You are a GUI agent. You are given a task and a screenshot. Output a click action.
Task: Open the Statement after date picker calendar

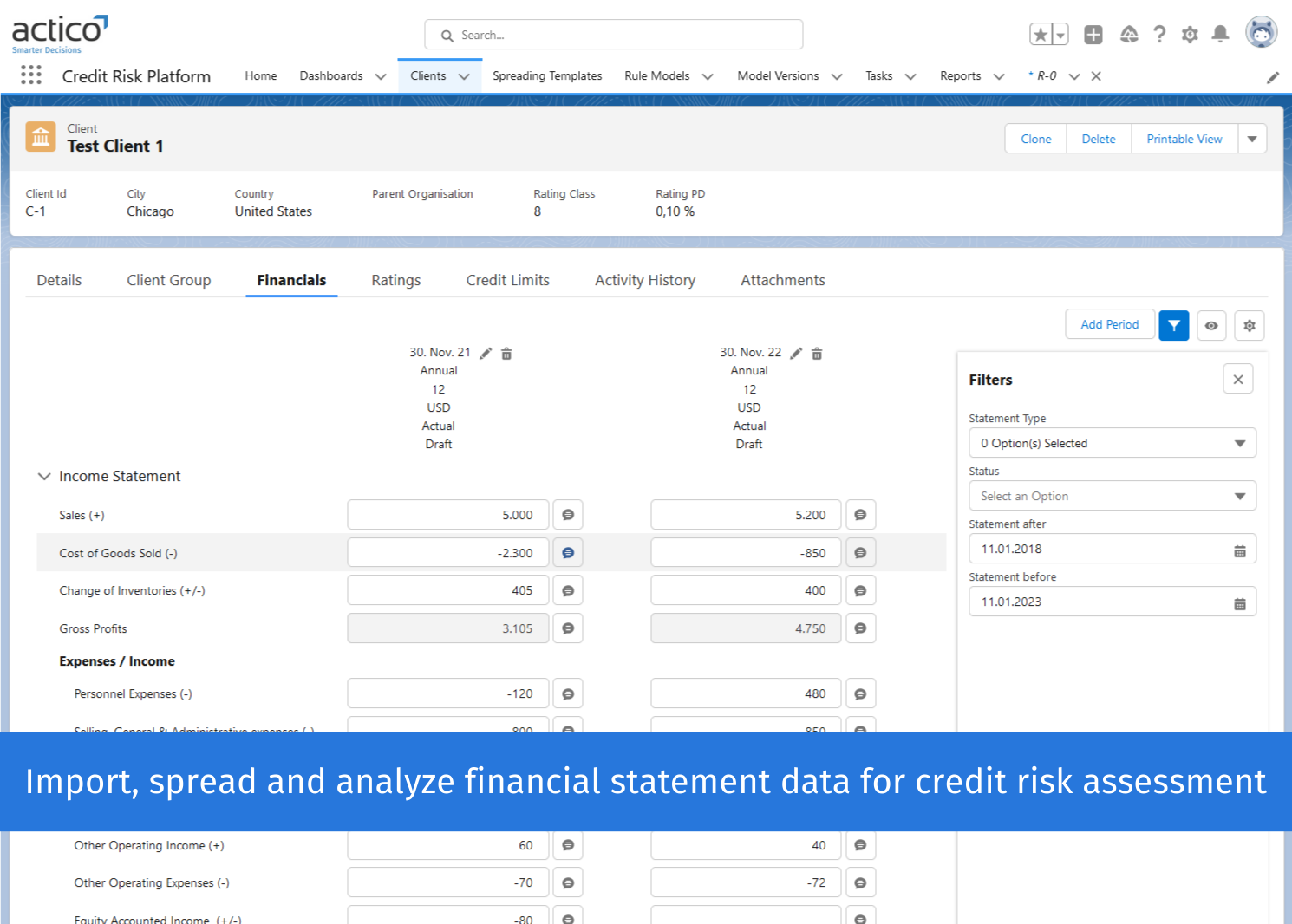point(1238,548)
